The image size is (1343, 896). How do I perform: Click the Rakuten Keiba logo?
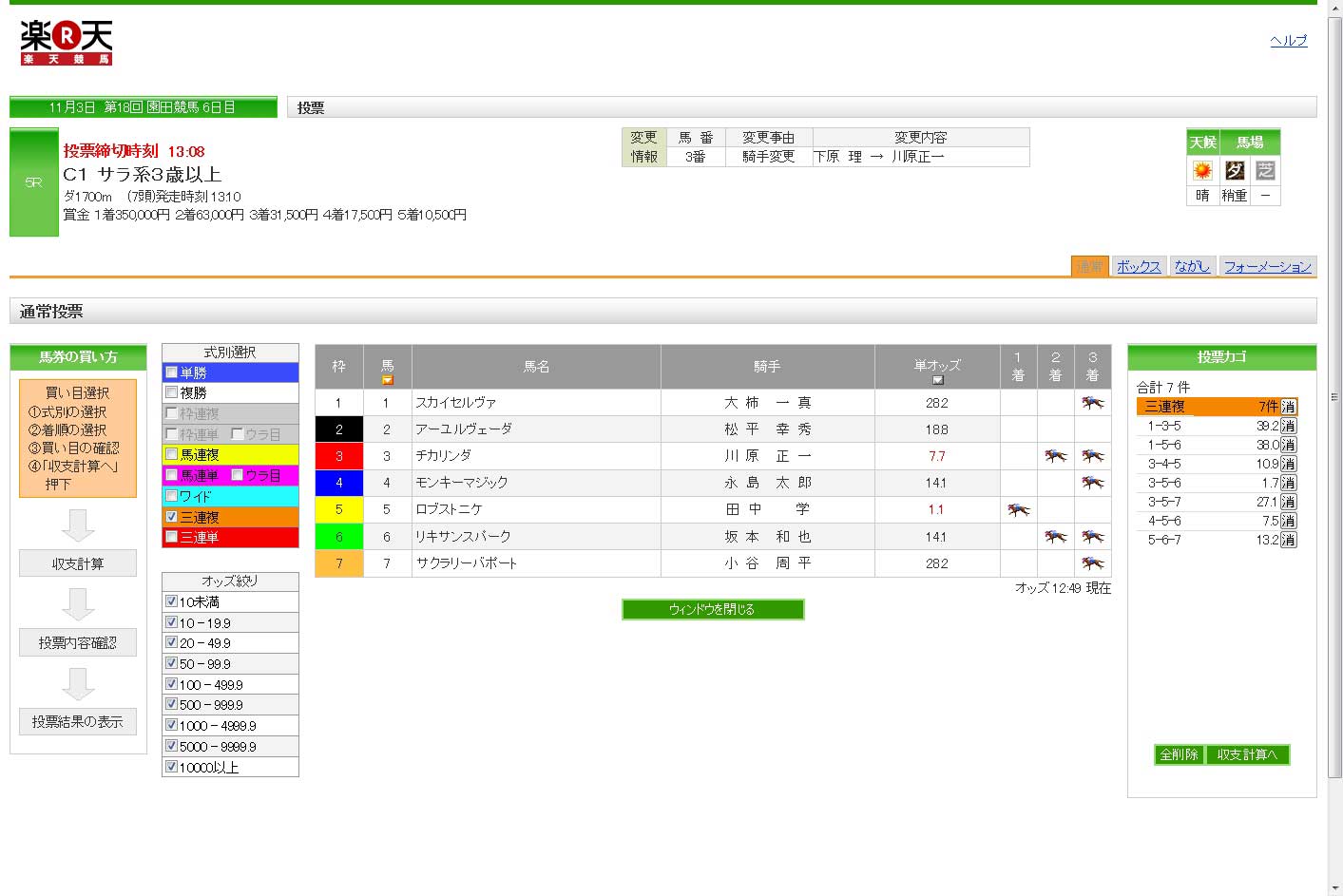[x=67, y=43]
